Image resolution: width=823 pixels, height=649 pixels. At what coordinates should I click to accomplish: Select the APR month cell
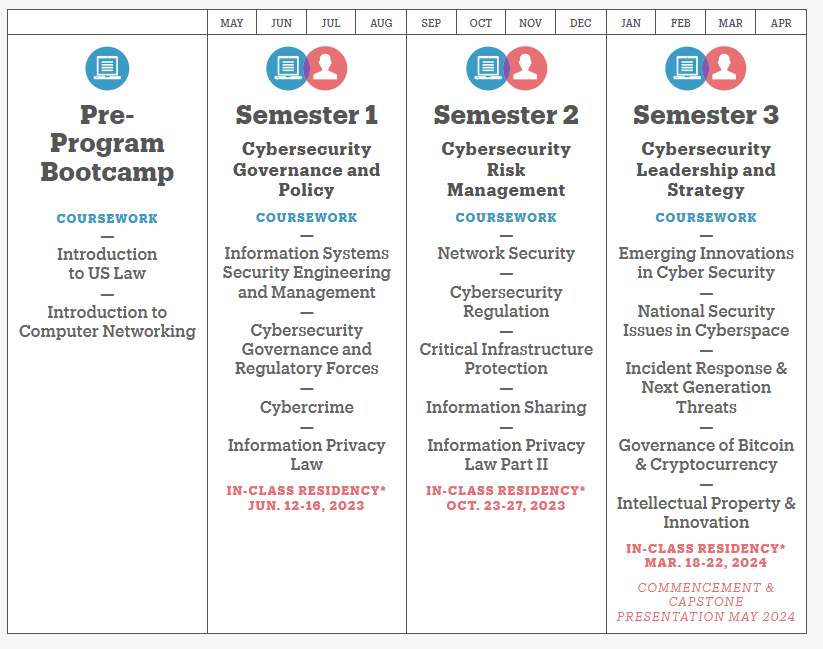[x=781, y=23]
